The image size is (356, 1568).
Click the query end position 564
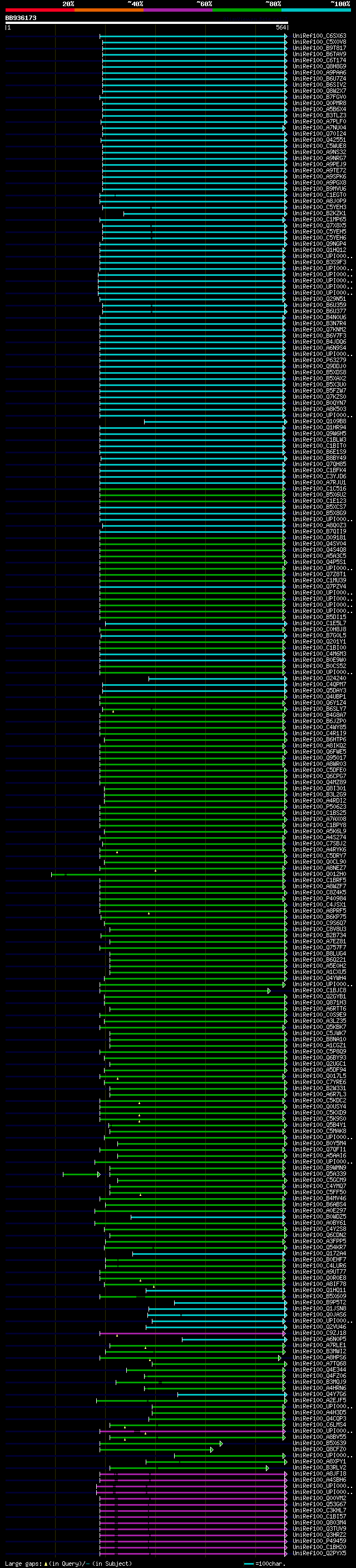click(x=280, y=27)
